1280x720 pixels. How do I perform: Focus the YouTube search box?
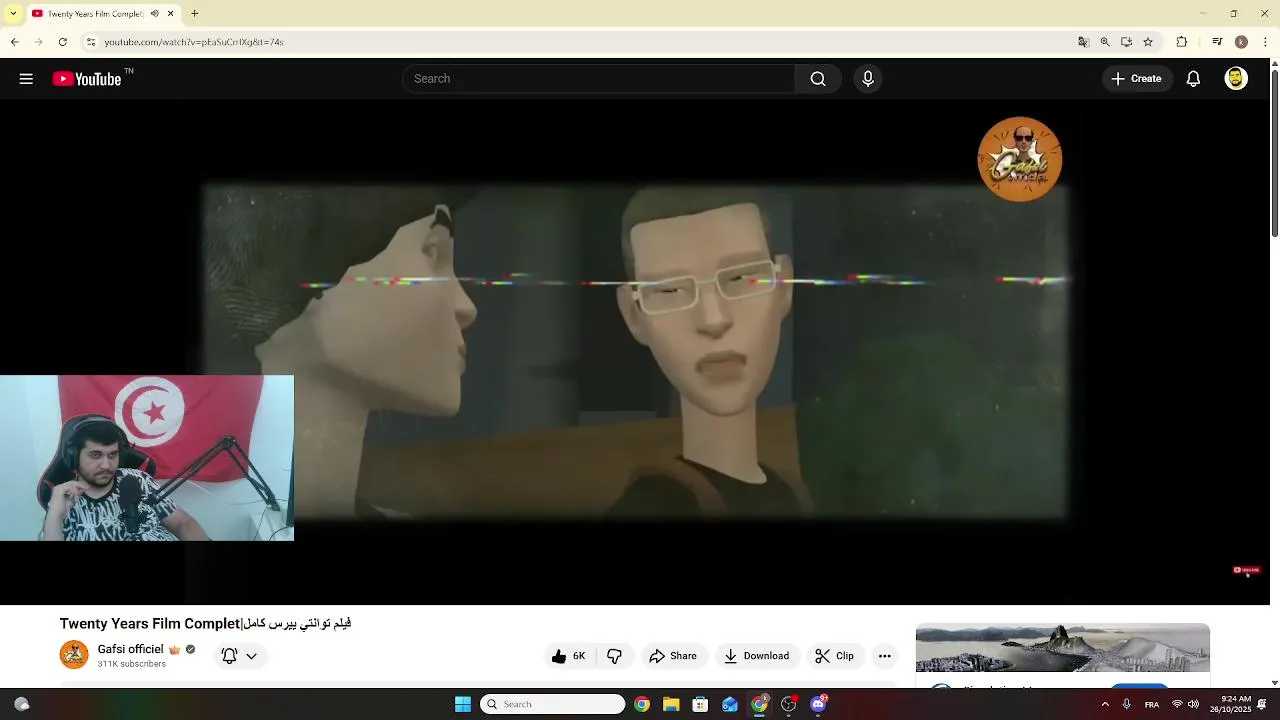(598, 79)
